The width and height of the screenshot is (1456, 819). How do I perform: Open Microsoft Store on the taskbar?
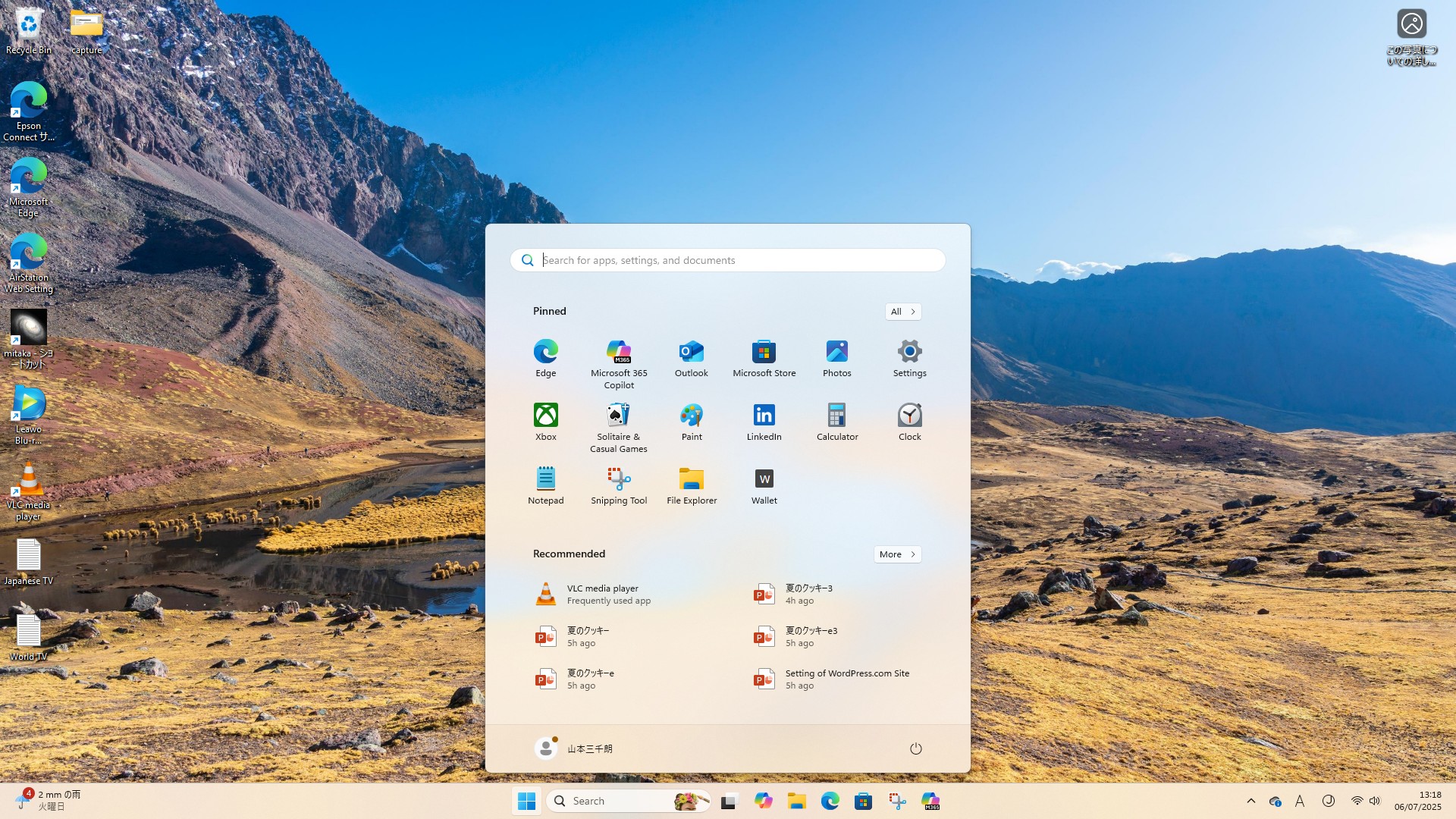(863, 801)
